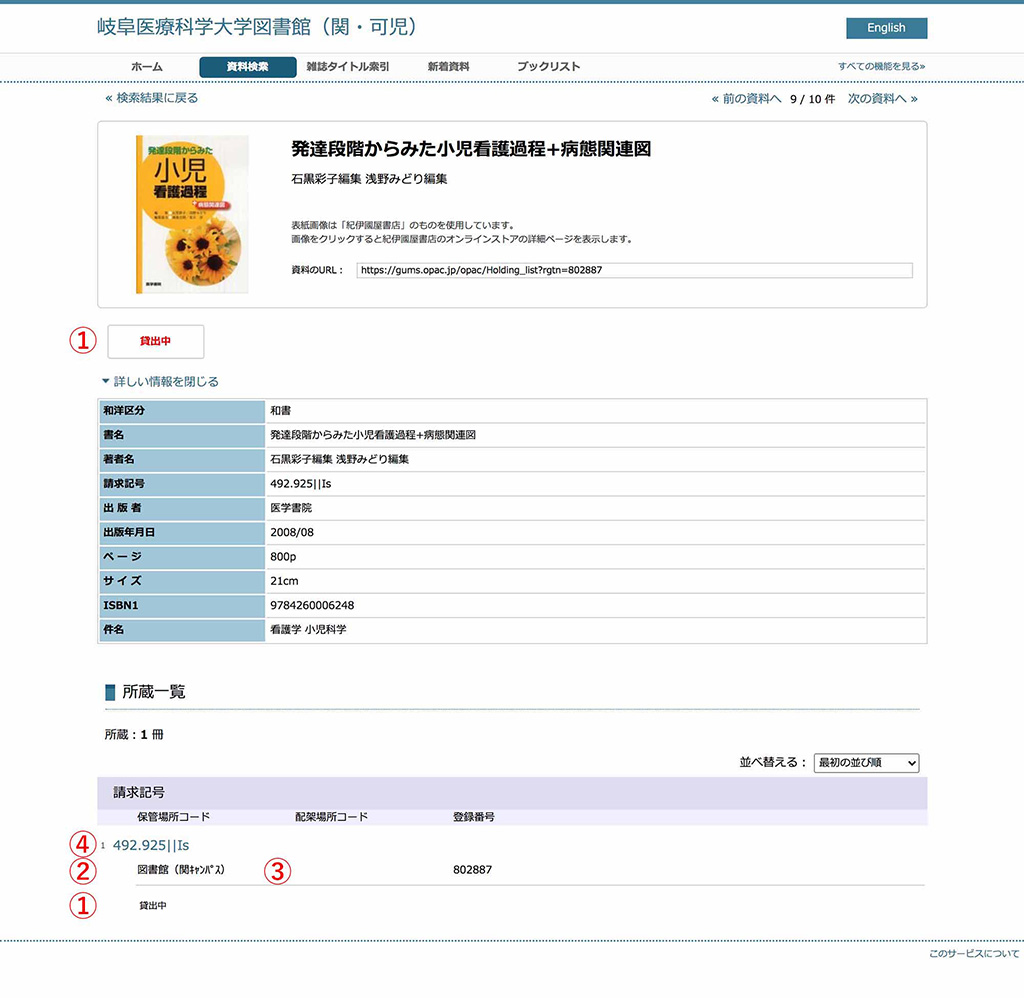Go to next item with 次の資料へ
1024x998 pixels.
click(882, 99)
